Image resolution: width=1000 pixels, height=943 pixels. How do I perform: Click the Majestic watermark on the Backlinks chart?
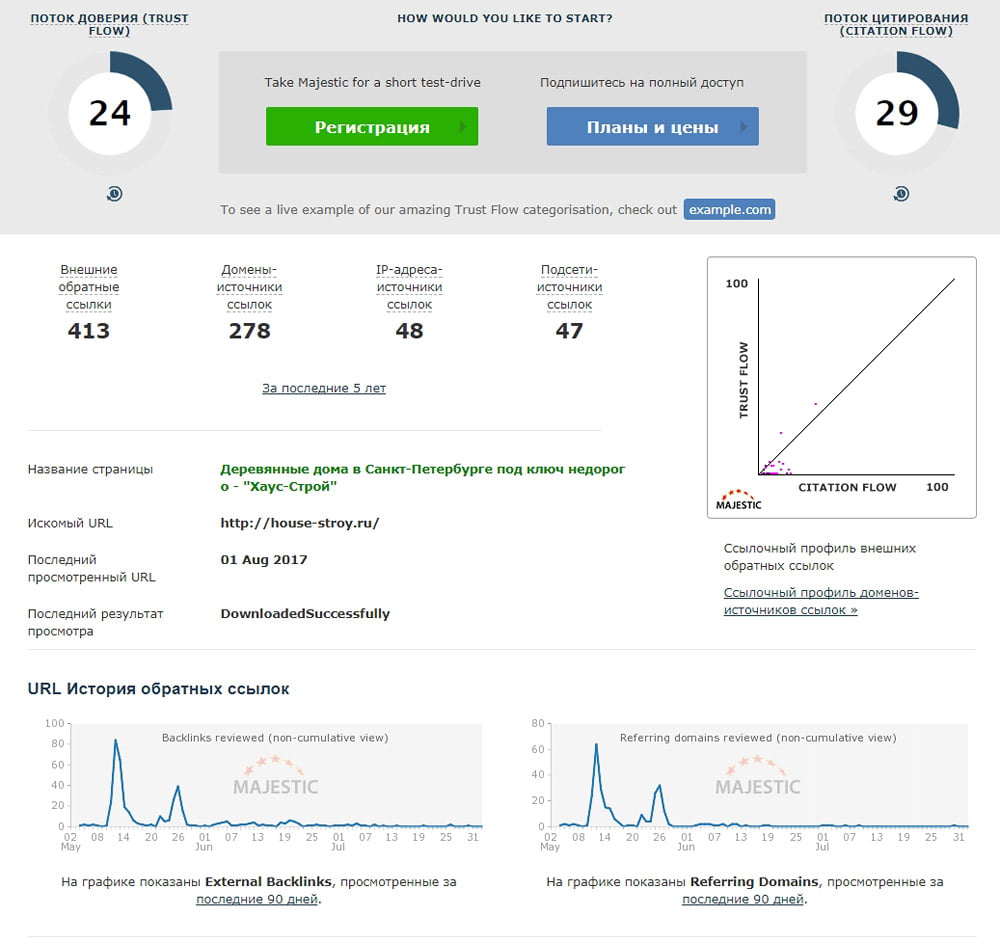tap(276, 776)
